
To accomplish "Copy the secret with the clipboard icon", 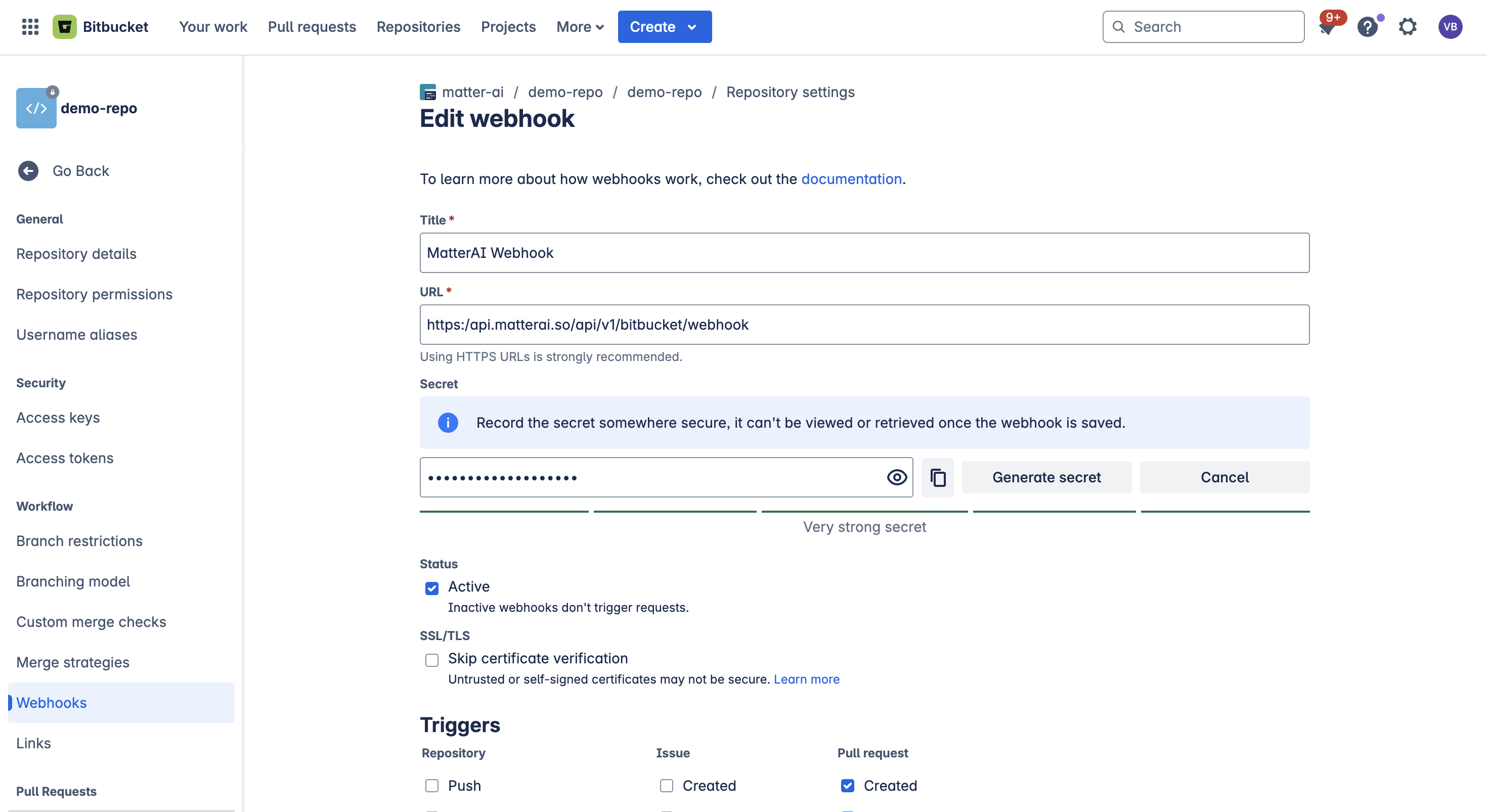I will point(937,477).
